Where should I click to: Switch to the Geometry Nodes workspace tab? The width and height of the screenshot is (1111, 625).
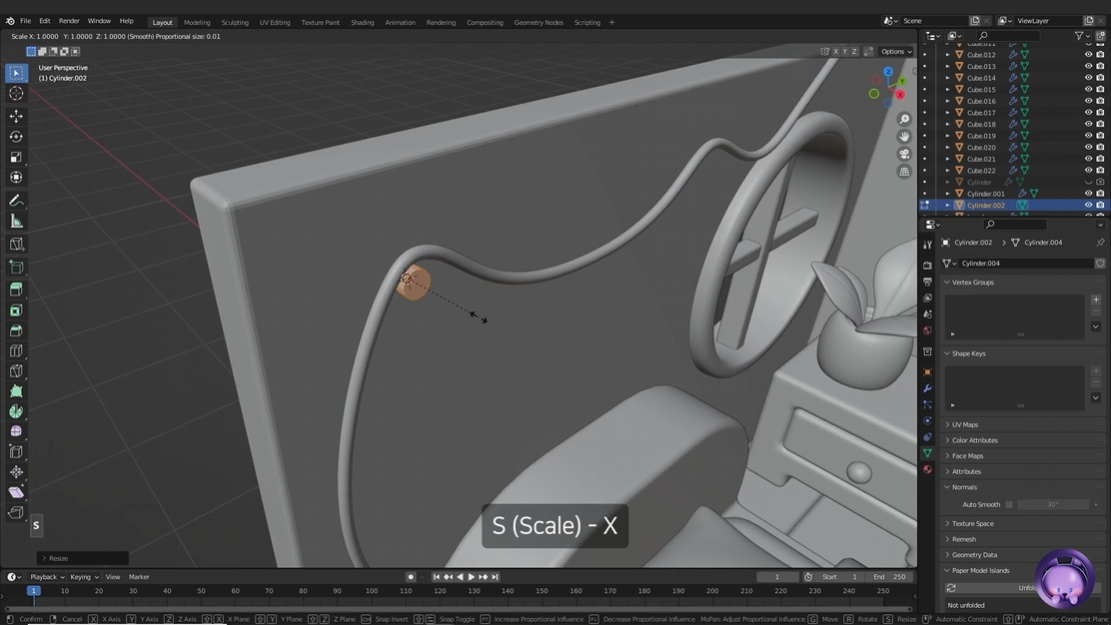tap(538, 23)
